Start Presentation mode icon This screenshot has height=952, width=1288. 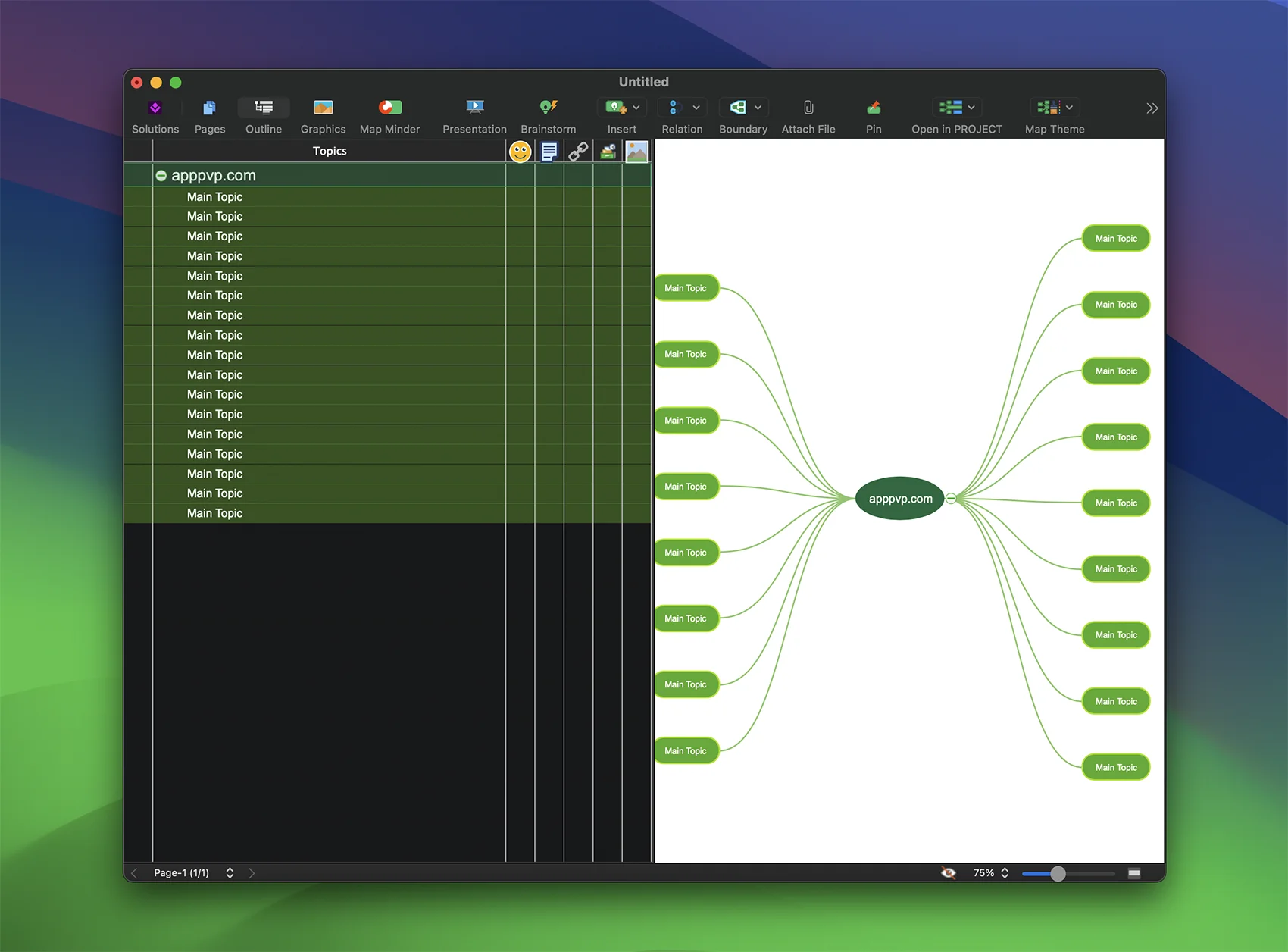tap(475, 108)
